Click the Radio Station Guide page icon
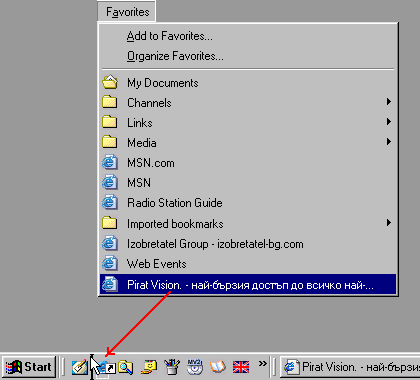The width and height of the screenshot is (420, 380). click(110, 202)
